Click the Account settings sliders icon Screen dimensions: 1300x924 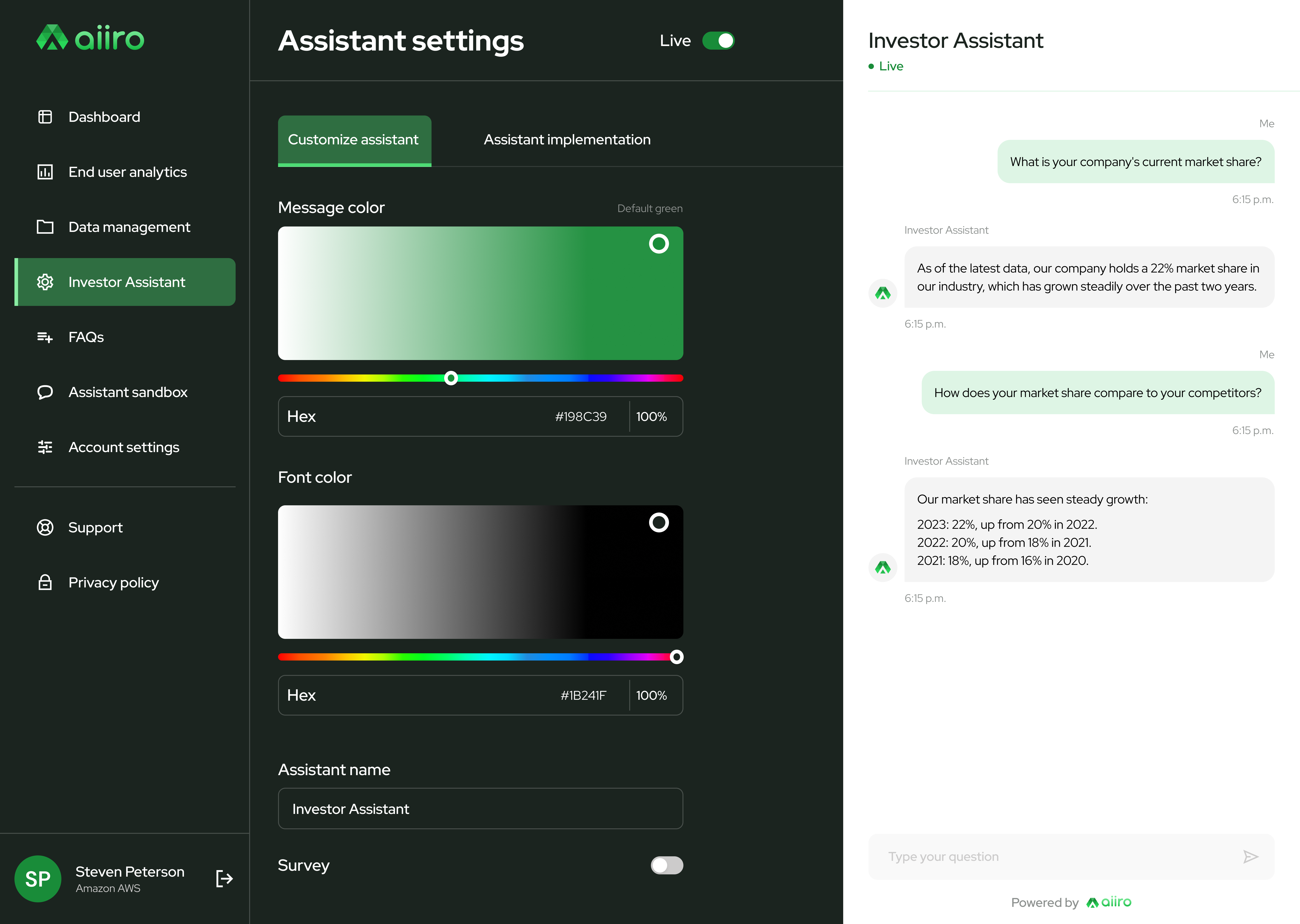coord(45,447)
